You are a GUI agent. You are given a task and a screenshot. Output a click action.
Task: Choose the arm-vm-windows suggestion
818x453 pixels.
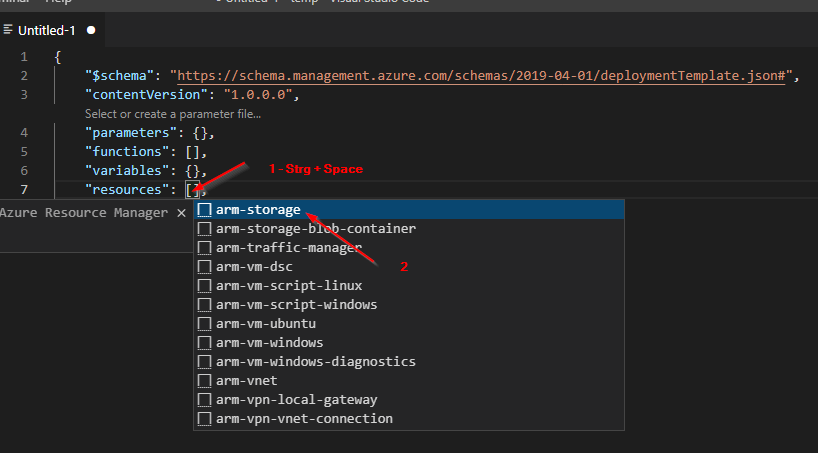pyautogui.click(x=409, y=343)
